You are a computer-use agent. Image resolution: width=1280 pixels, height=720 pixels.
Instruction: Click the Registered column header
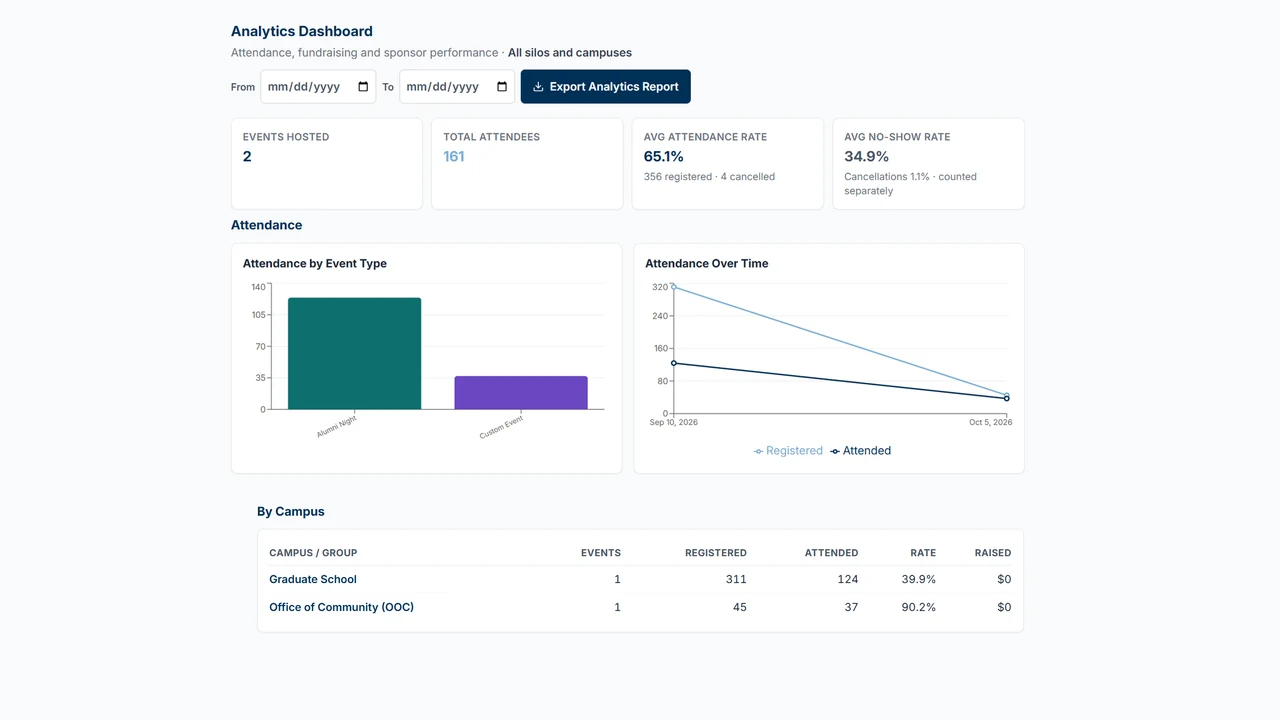[x=716, y=553]
